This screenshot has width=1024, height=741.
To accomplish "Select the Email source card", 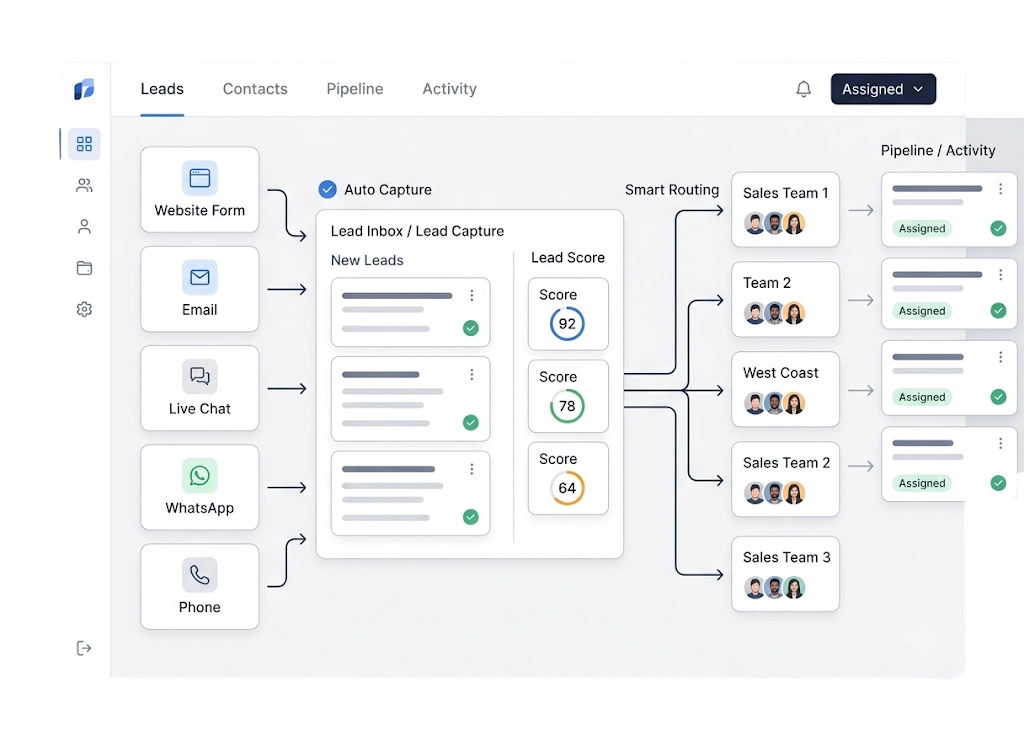I will click(x=200, y=289).
